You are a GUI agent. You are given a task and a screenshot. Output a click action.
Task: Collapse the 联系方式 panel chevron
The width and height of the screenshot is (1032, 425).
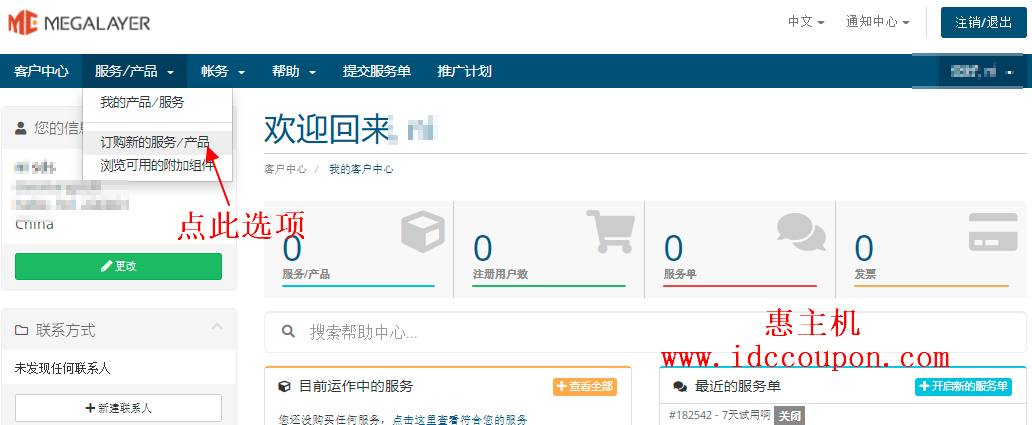218,328
